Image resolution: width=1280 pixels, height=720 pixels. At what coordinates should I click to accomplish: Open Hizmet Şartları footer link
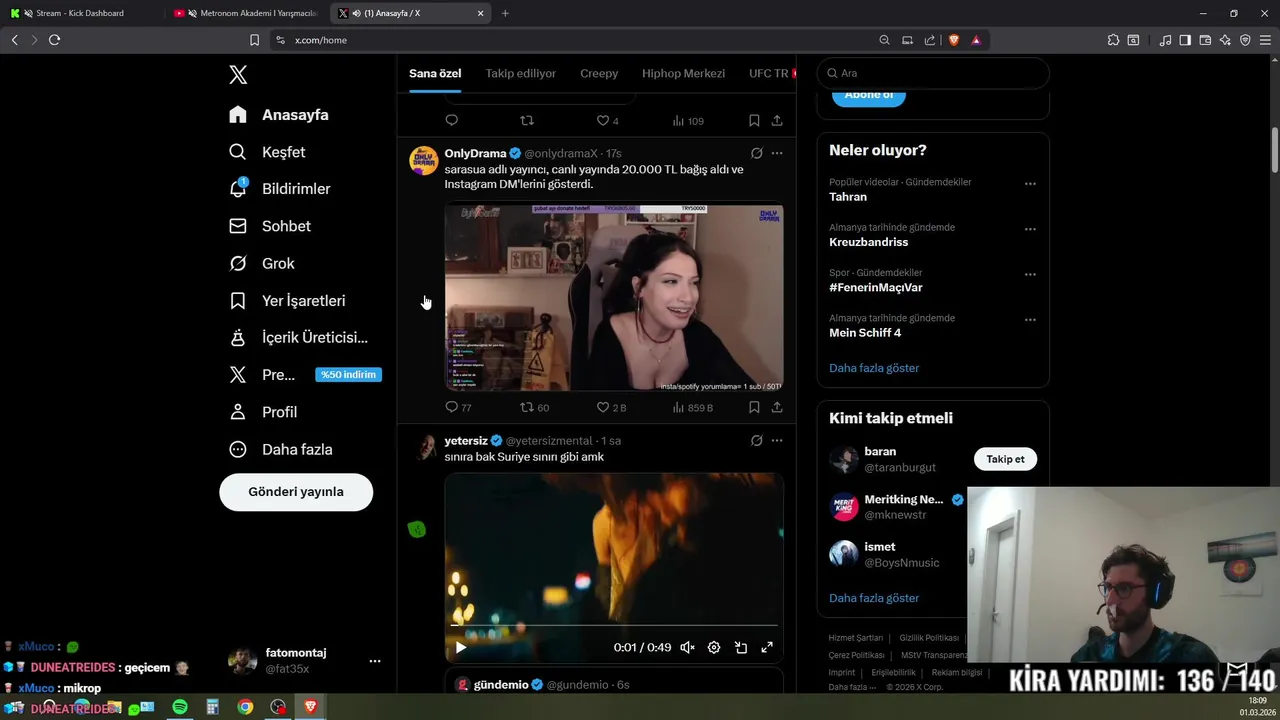(856, 638)
